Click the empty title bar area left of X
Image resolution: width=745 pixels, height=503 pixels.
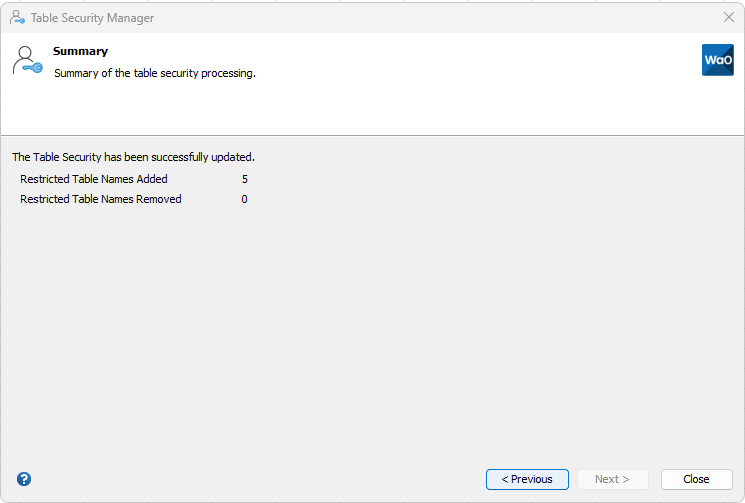tap(450, 18)
